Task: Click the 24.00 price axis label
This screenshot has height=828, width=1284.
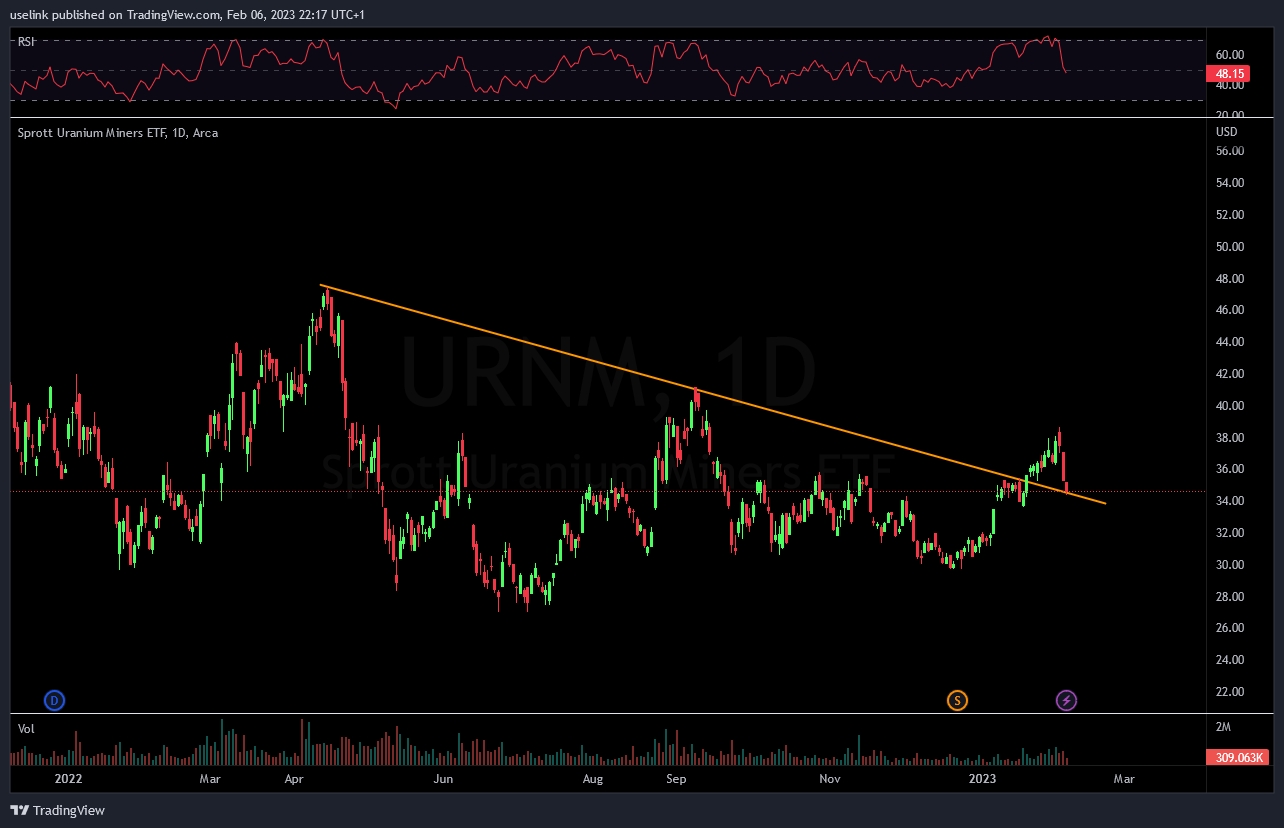Action: [x=1229, y=660]
